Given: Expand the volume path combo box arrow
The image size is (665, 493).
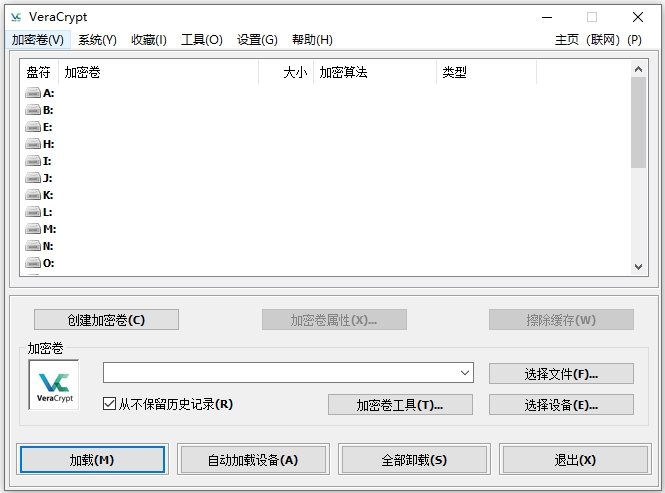Looking at the screenshot, I should pyautogui.click(x=465, y=373).
